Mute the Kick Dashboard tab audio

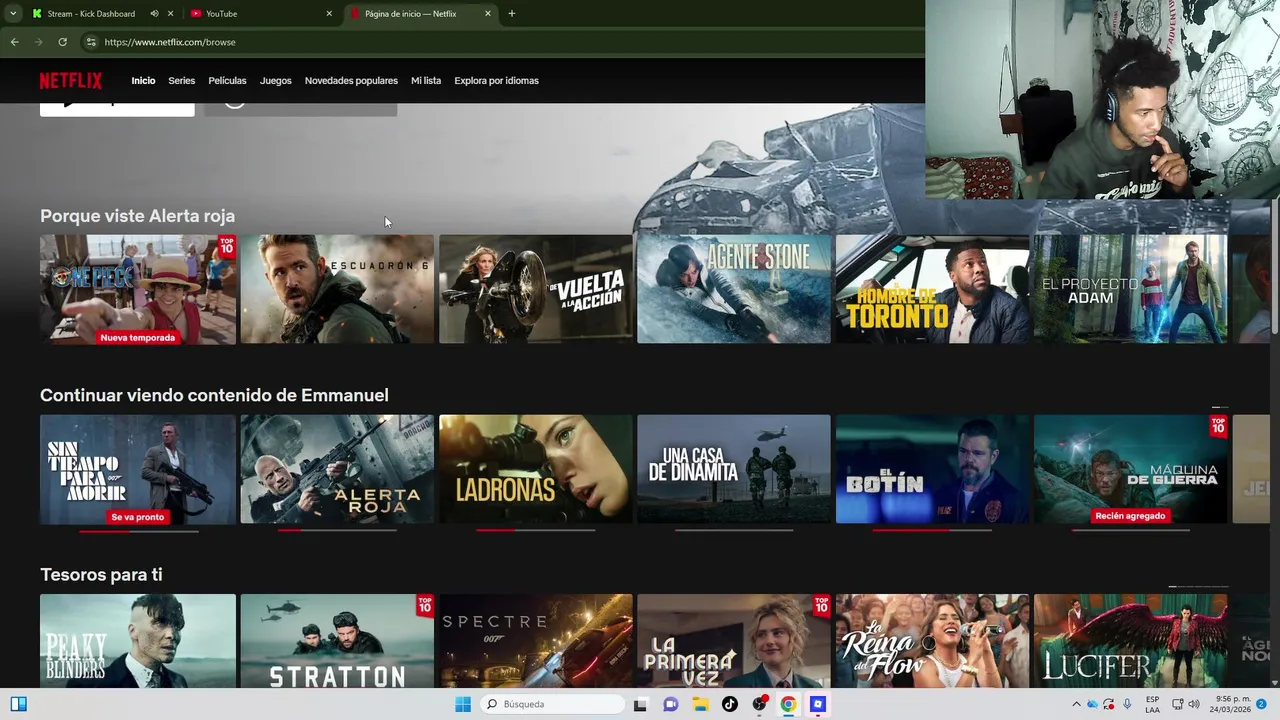point(154,14)
